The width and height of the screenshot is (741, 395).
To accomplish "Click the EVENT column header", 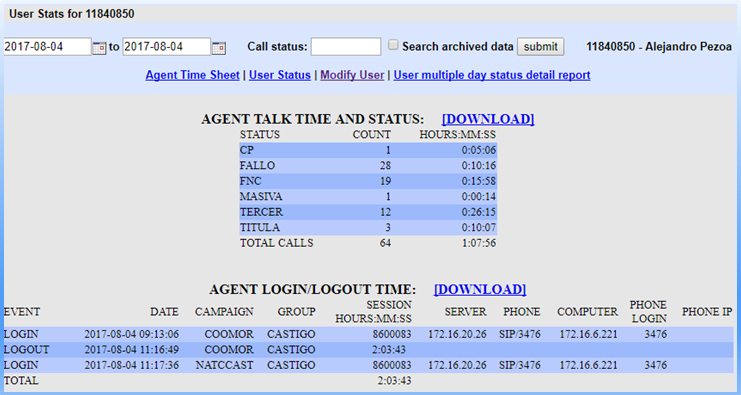I will click(x=22, y=312).
